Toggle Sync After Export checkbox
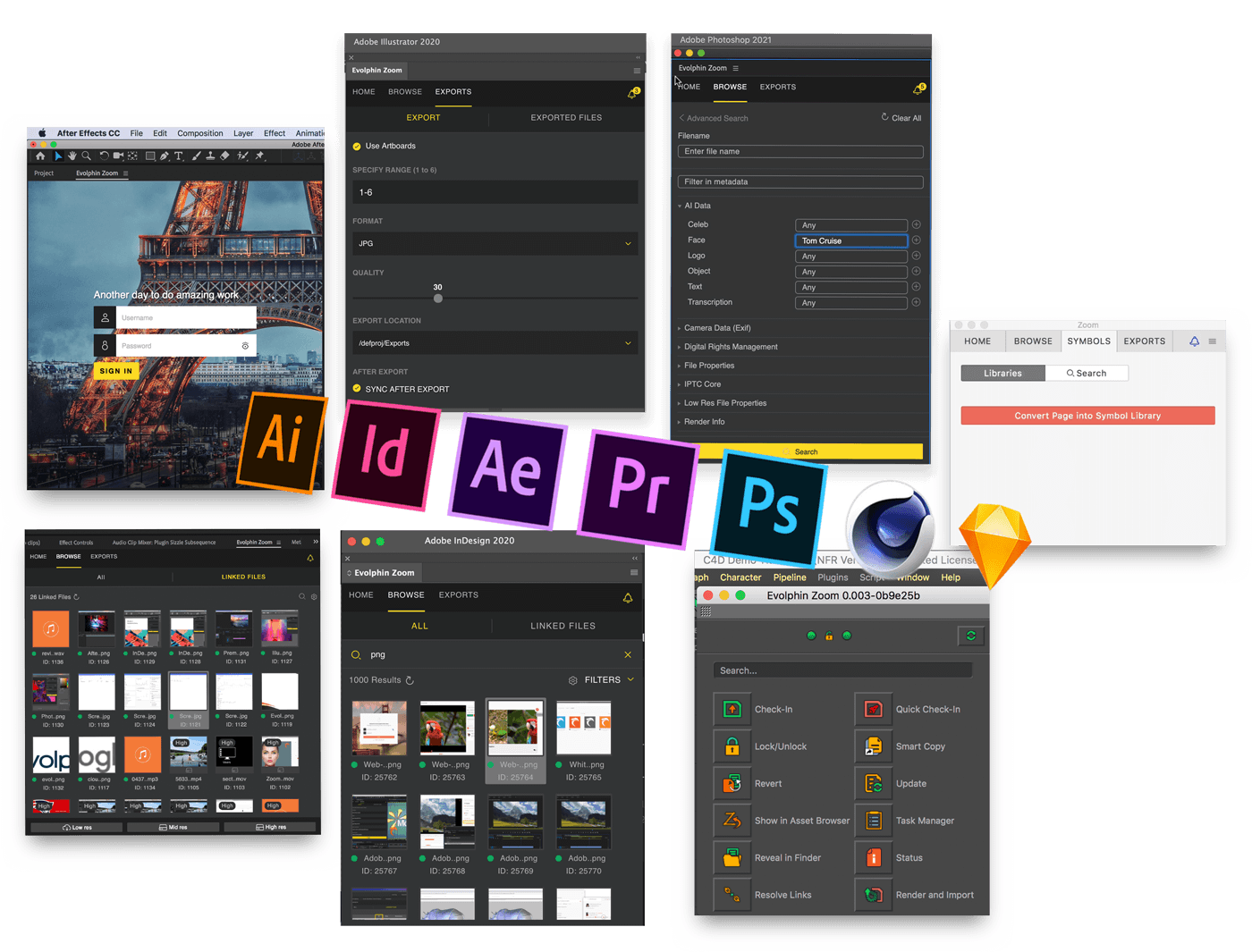This screenshot has height=952, width=1252. [357, 389]
